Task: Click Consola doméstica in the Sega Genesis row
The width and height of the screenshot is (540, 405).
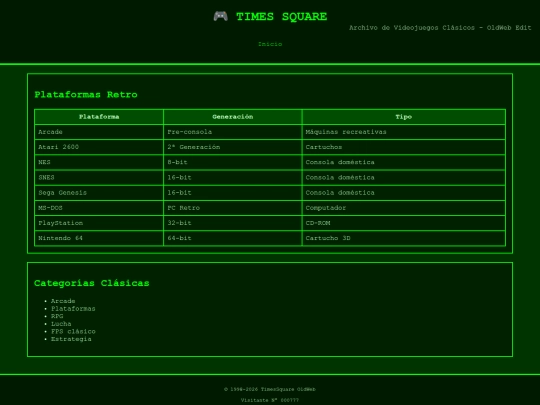Action: 404,193
